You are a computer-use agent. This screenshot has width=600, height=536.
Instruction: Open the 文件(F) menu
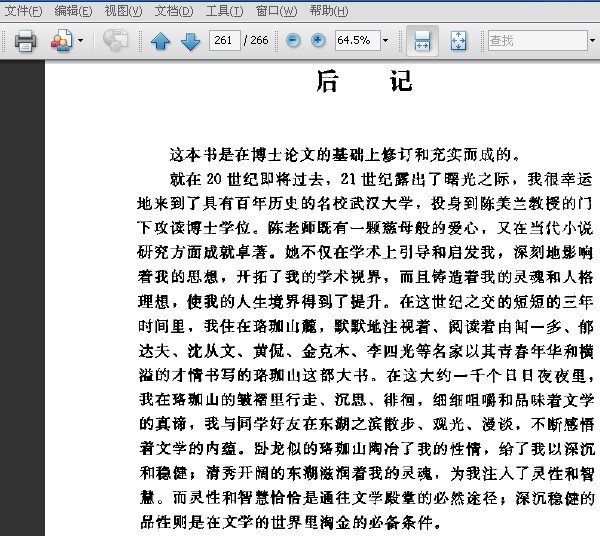23,11
